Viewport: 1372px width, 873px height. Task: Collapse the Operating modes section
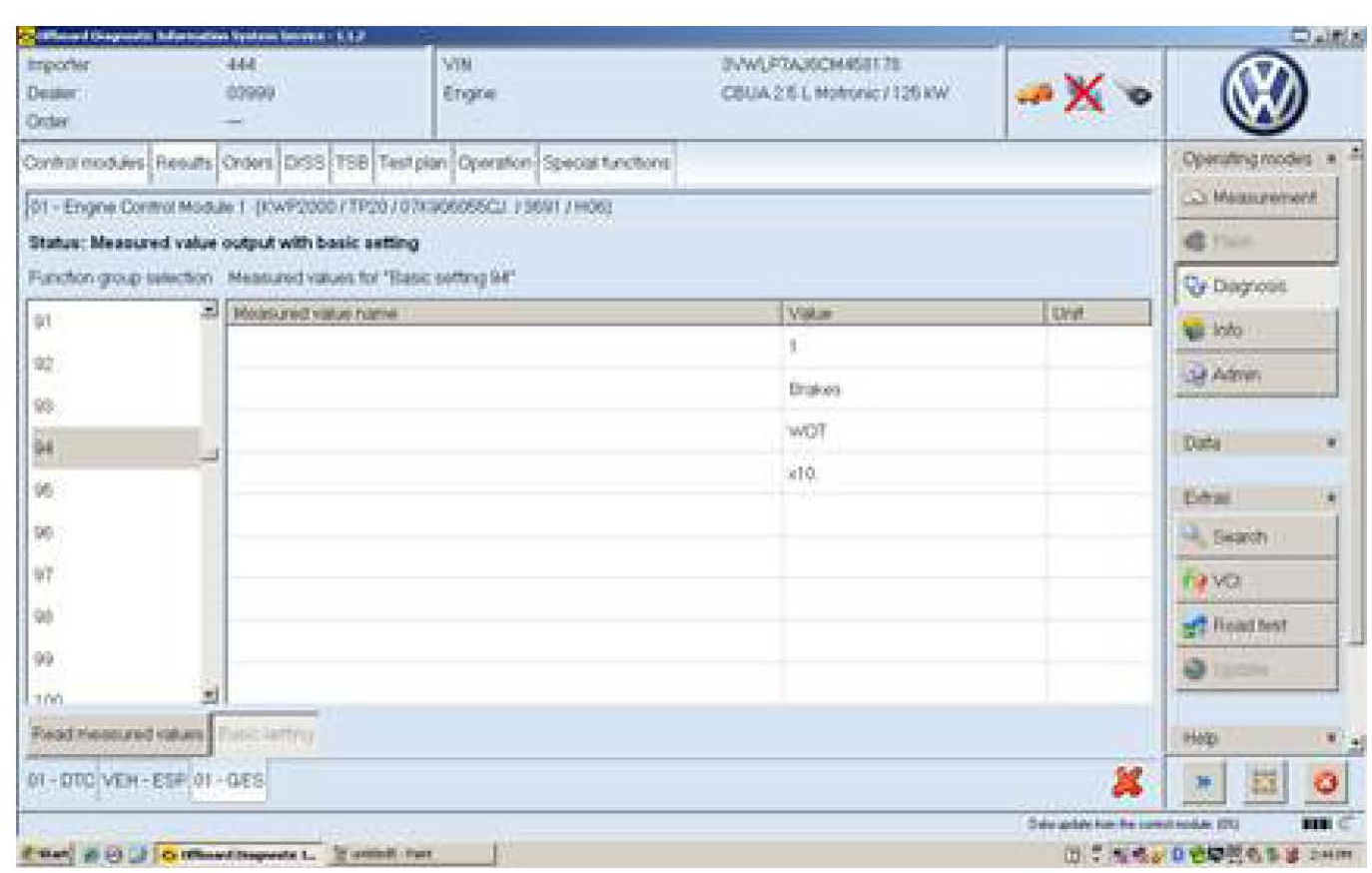tap(1330, 160)
